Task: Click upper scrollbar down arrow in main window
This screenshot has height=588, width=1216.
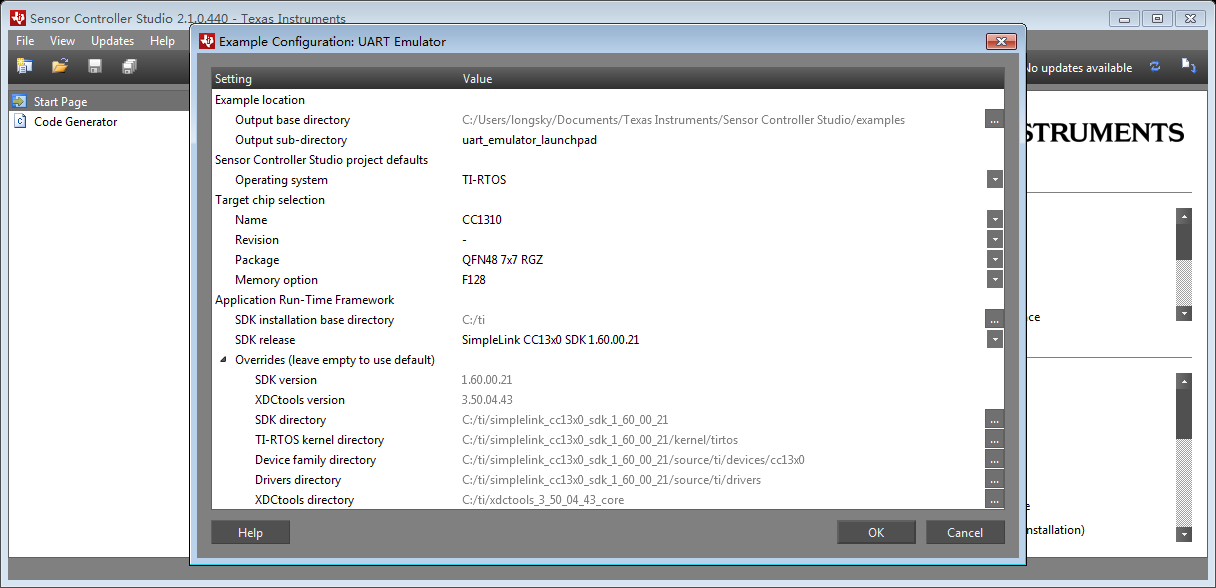Action: click(1184, 313)
